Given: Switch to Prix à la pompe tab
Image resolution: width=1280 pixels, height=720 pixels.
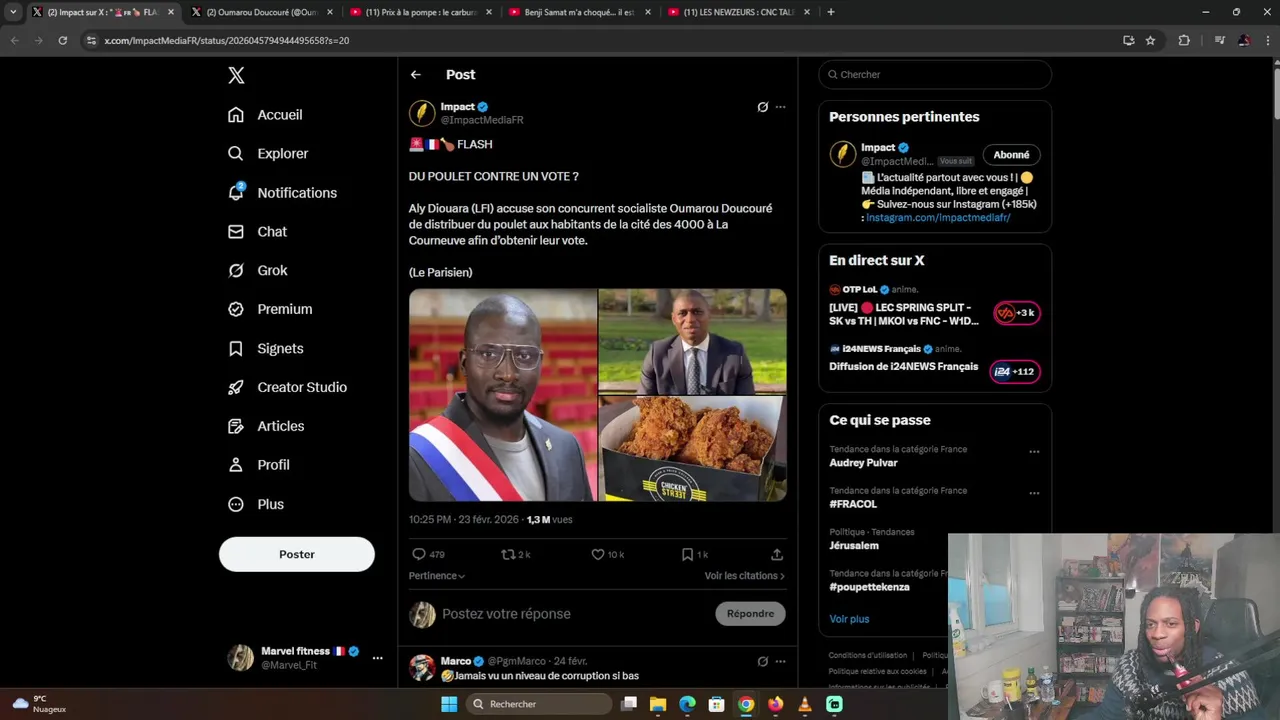Looking at the screenshot, I should 422,12.
